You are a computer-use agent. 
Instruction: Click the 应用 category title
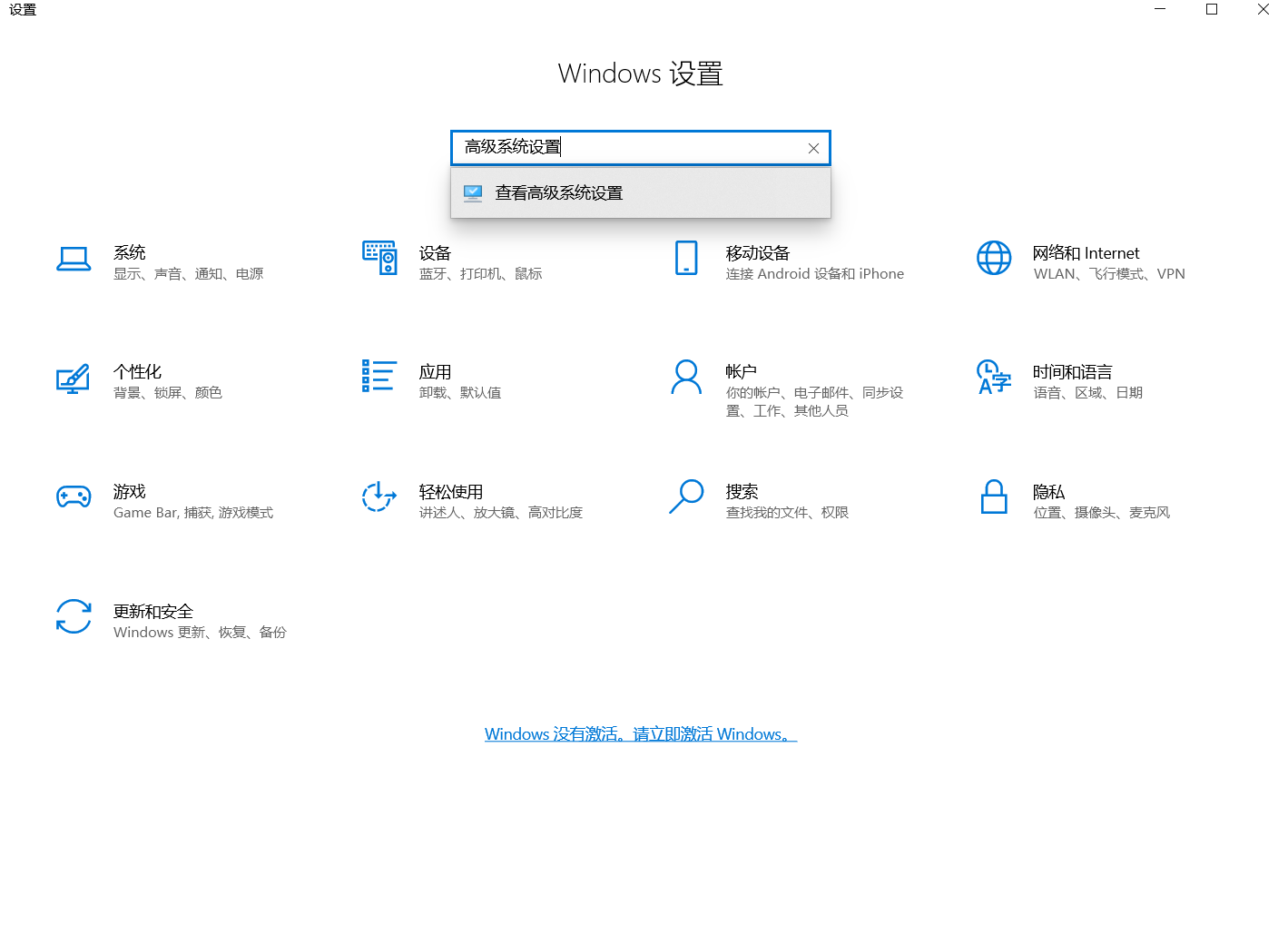click(436, 372)
